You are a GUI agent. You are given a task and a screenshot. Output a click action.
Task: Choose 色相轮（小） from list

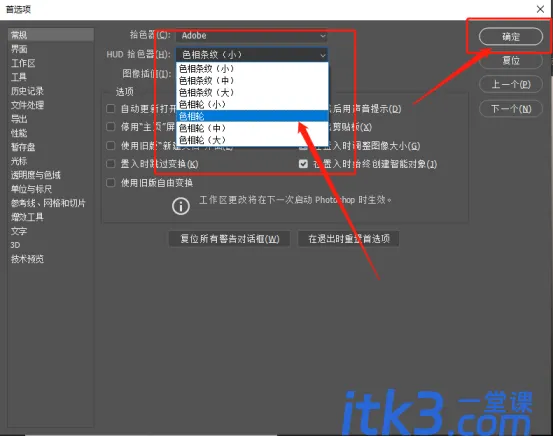coord(252,104)
